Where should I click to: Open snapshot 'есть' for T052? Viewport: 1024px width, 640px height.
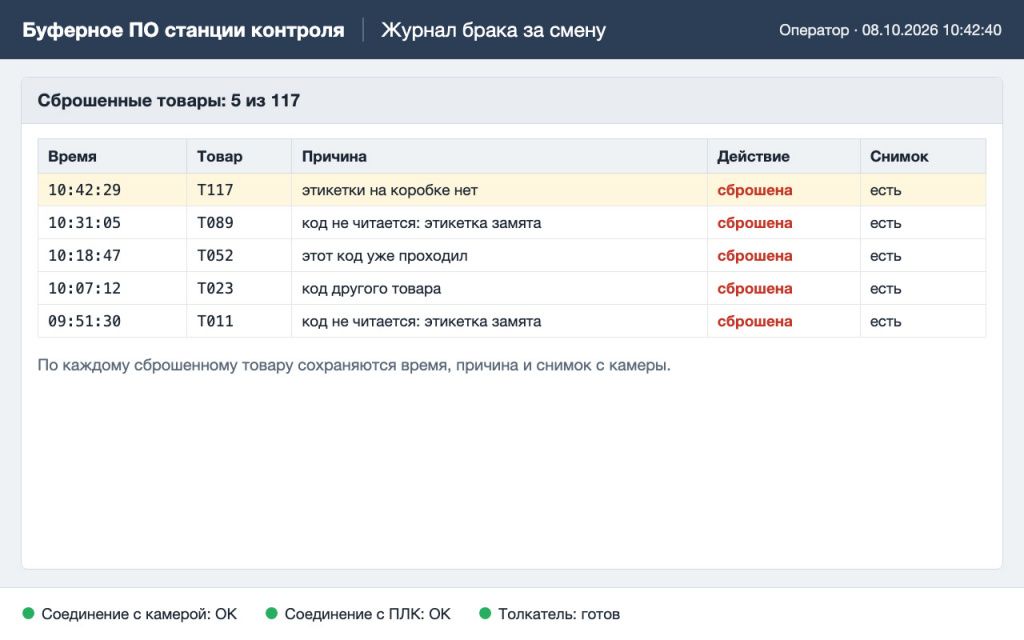point(886,255)
